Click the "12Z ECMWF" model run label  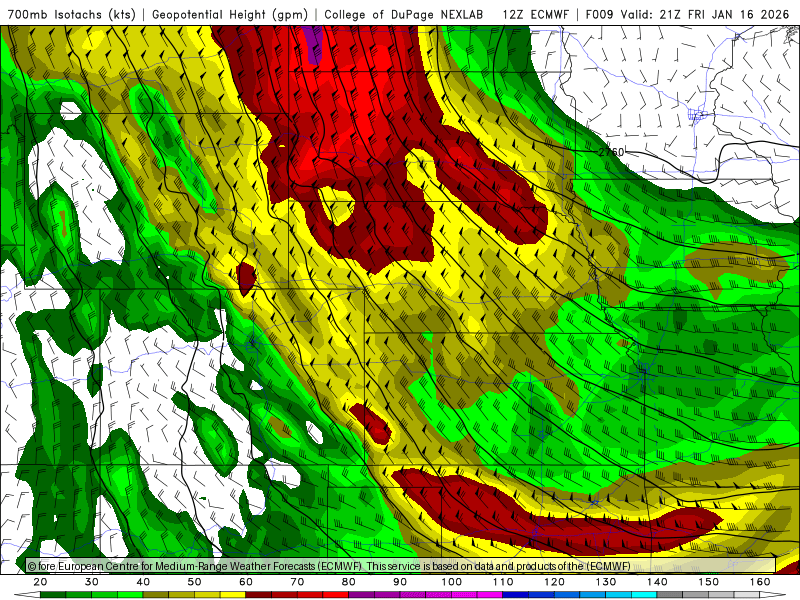point(536,14)
